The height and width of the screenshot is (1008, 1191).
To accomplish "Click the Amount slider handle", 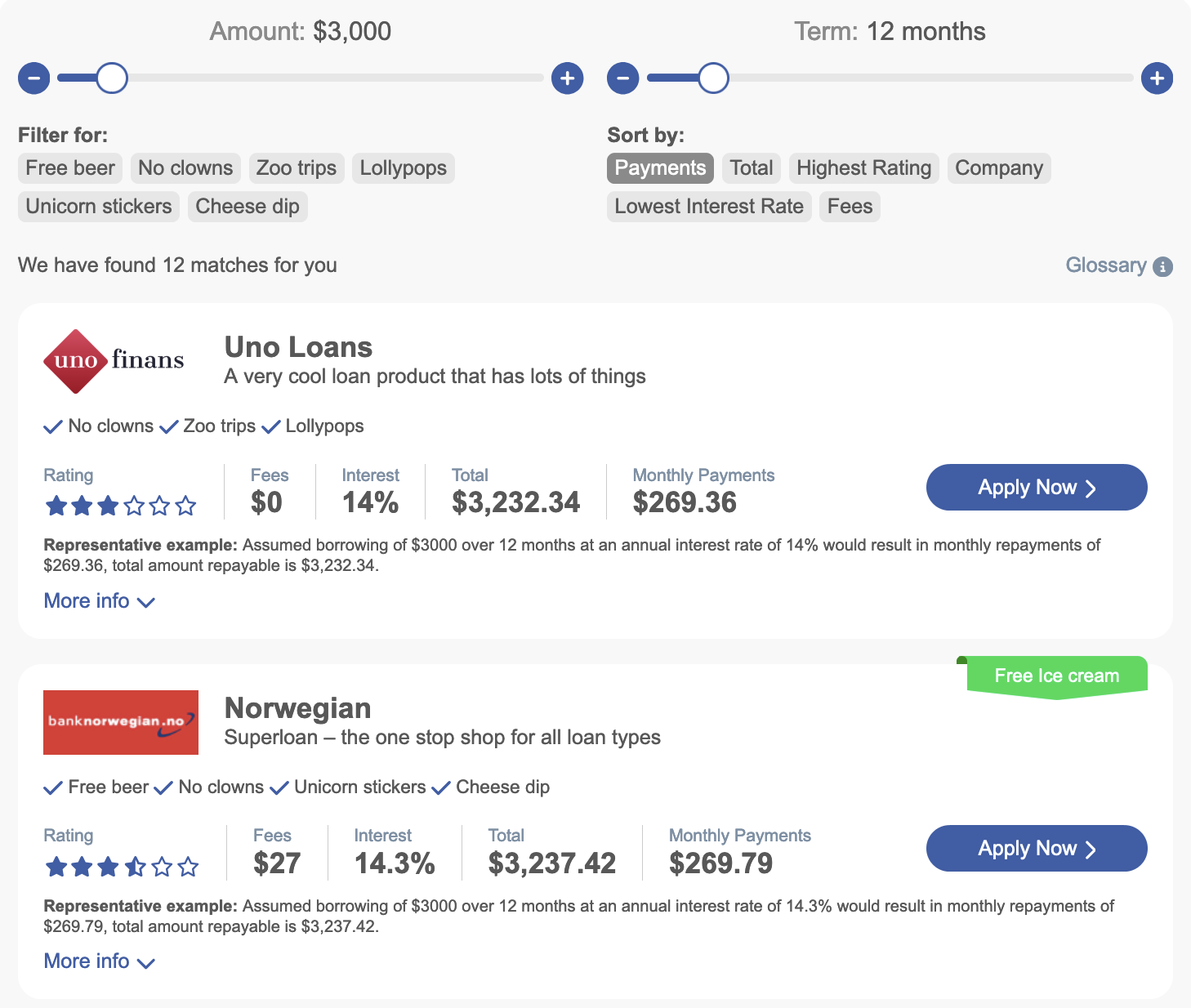I will pos(112,78).
